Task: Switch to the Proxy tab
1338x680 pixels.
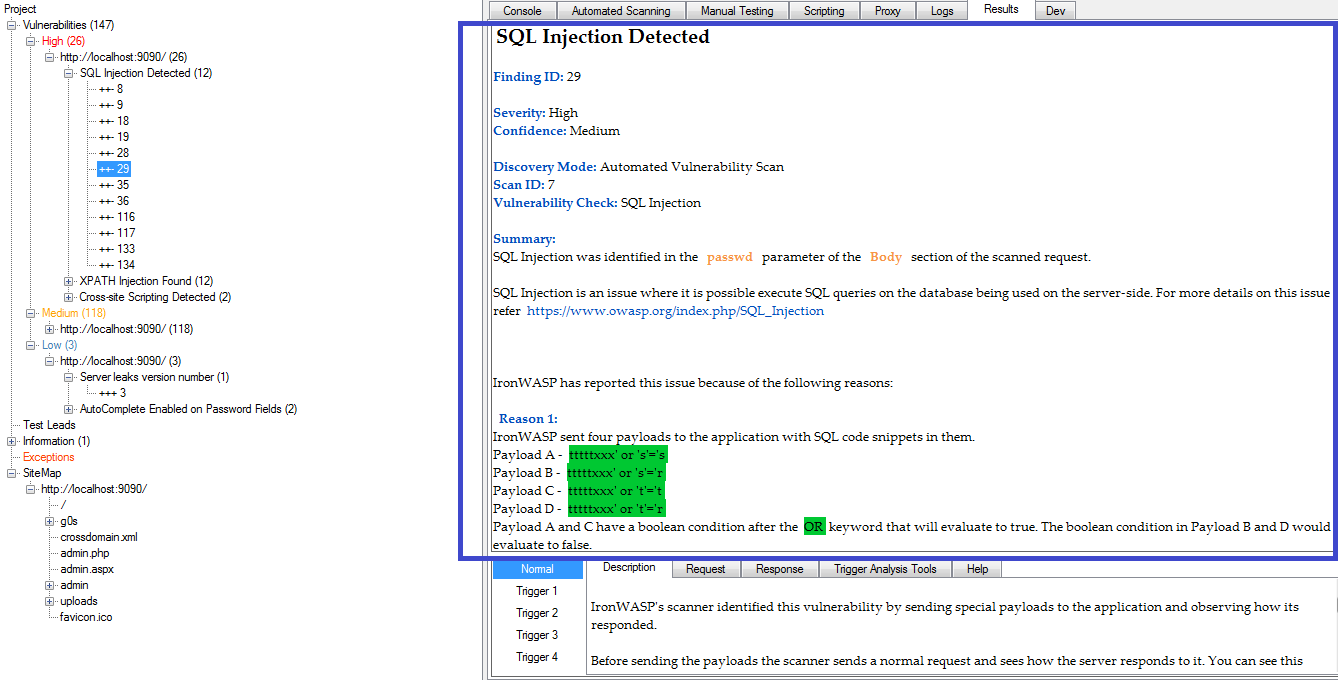Action: [x=888, y=10]
